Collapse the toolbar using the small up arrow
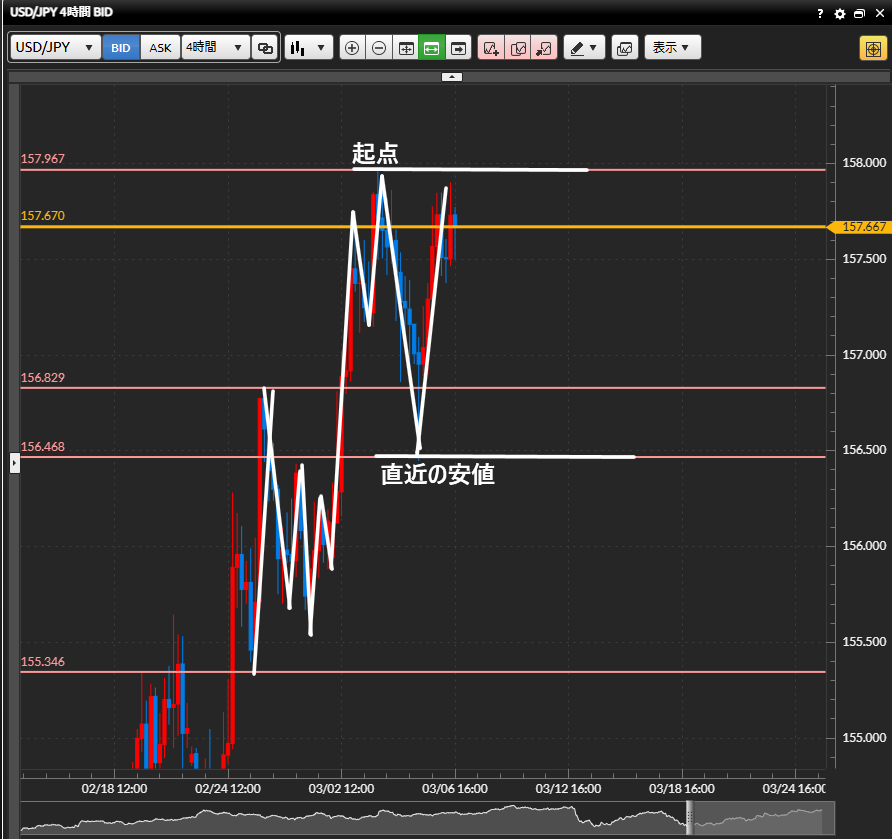The width and height of the screenshot is (892, 839). click(x=452, y=76)
